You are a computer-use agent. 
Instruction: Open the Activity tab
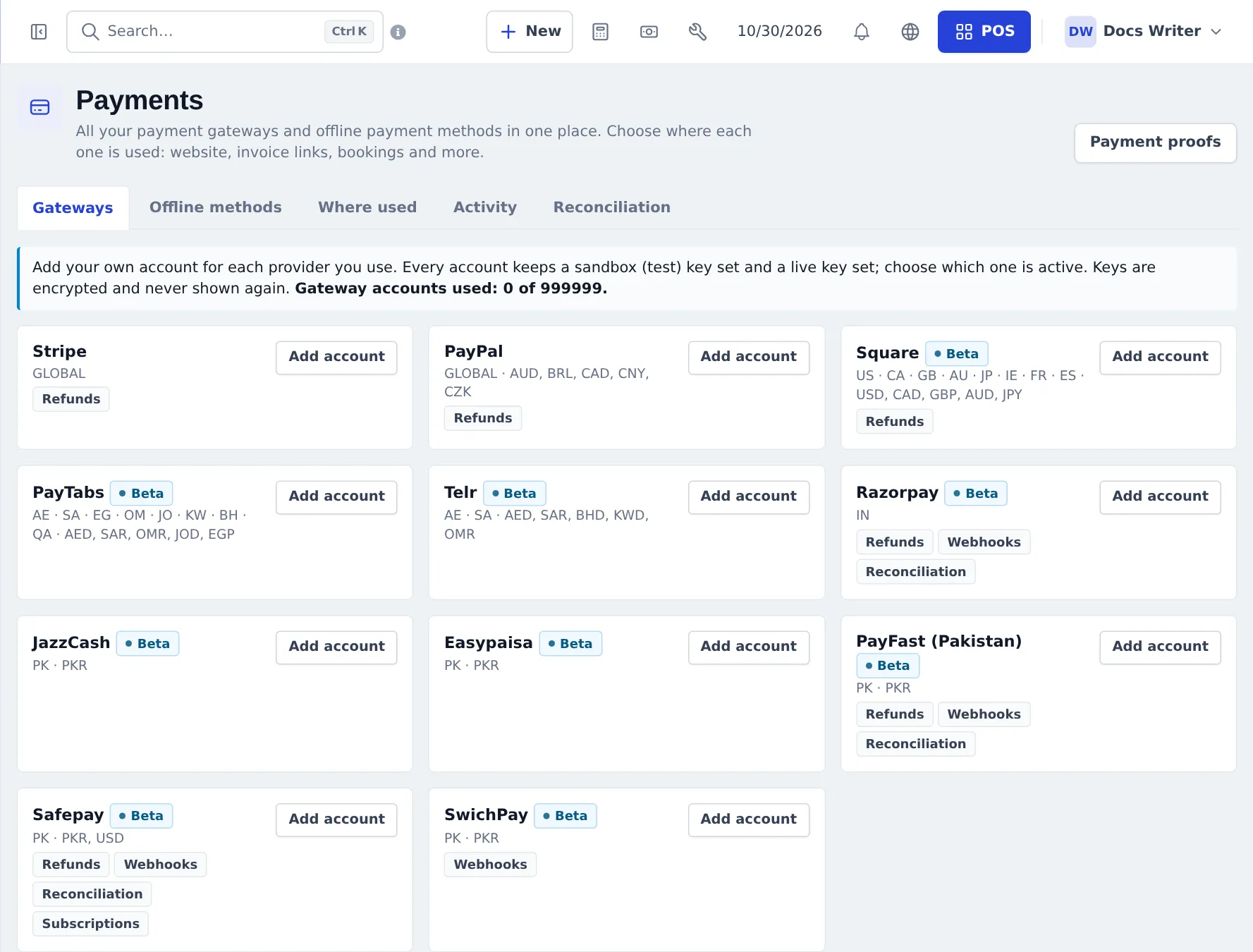pos(485,207)
